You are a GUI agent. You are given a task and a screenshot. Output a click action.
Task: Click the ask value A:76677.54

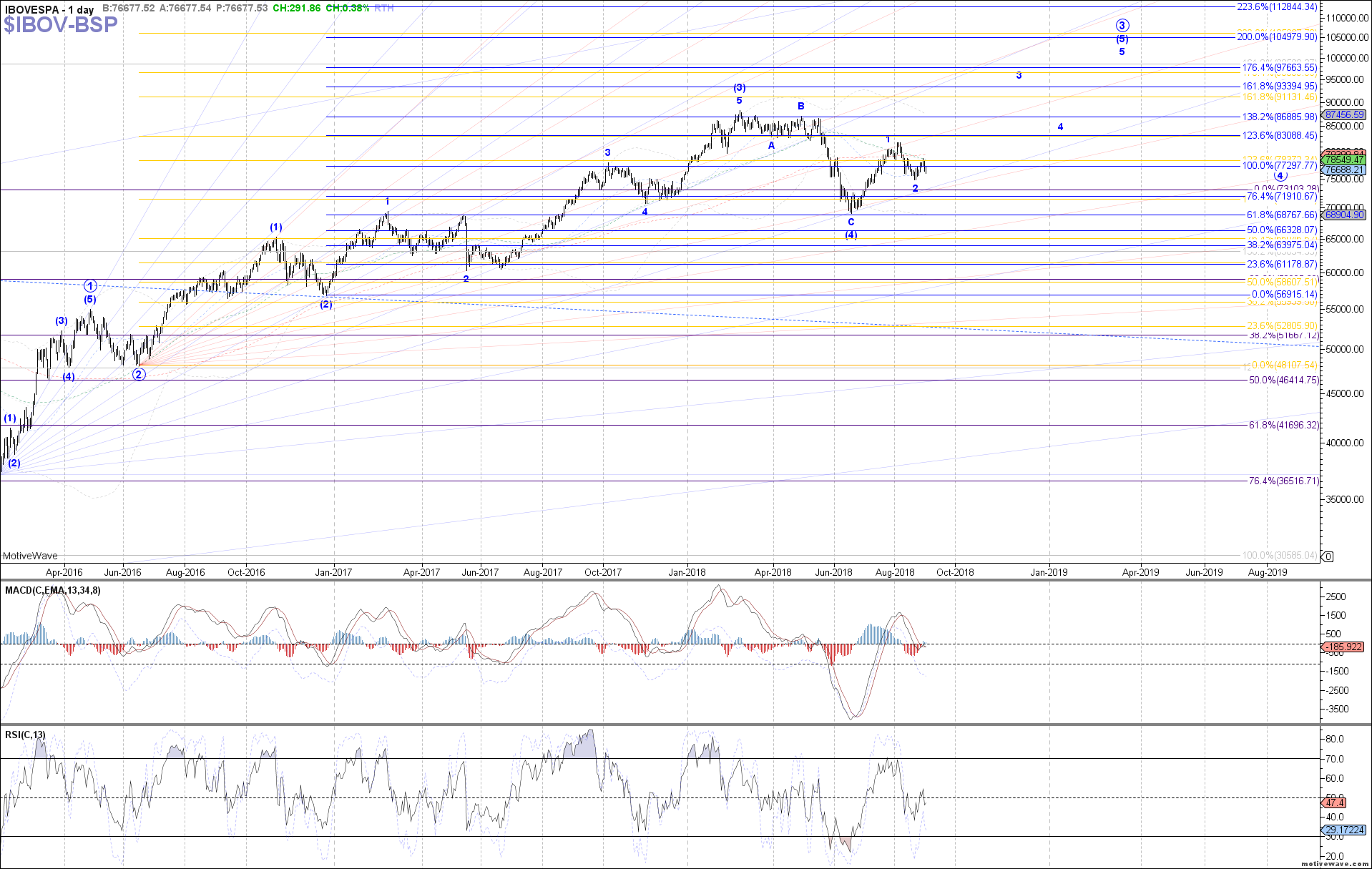185,9
